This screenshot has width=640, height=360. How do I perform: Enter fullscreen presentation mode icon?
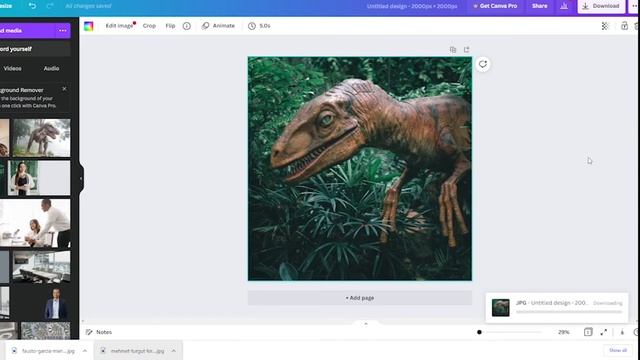click(604, 332)
